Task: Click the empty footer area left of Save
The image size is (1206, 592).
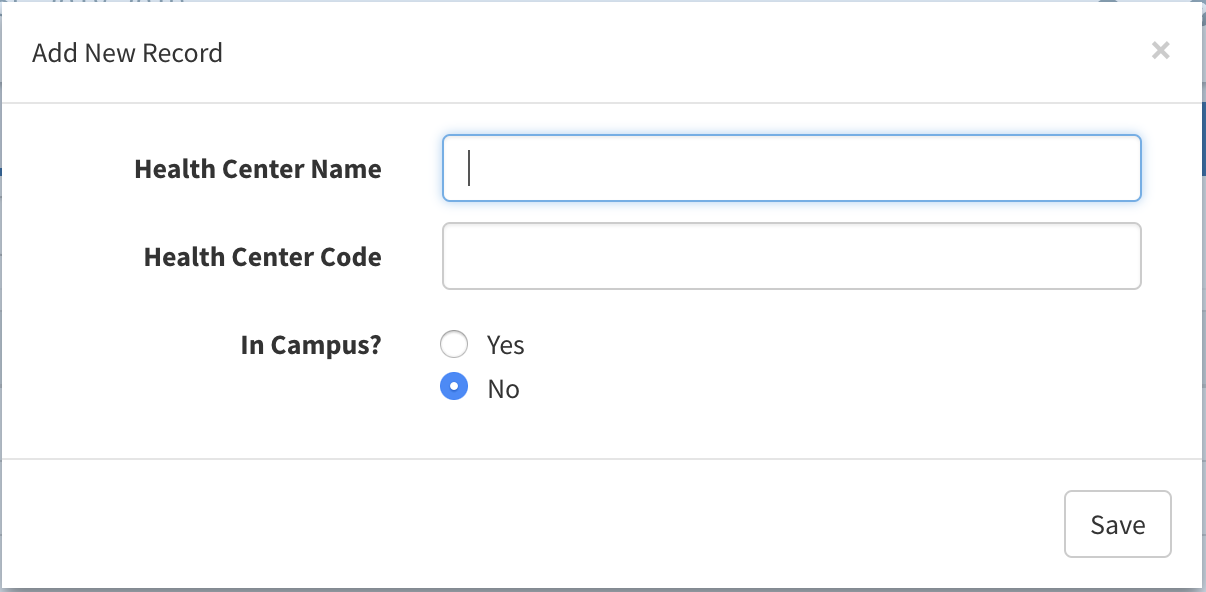Action: coord(530,524)
